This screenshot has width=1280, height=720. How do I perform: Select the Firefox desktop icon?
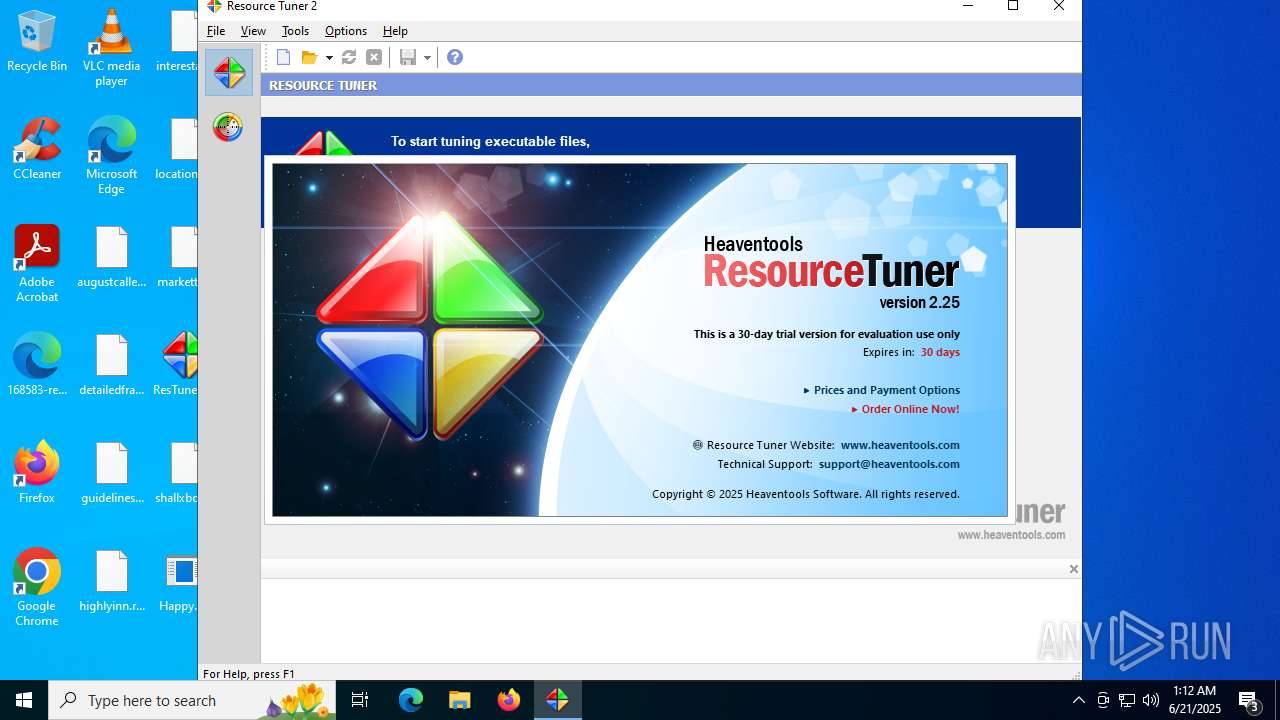(x=37, y=474)
